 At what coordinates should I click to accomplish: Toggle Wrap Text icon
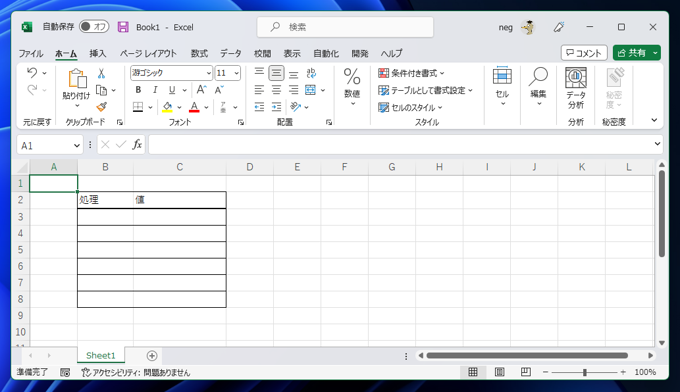311,73
